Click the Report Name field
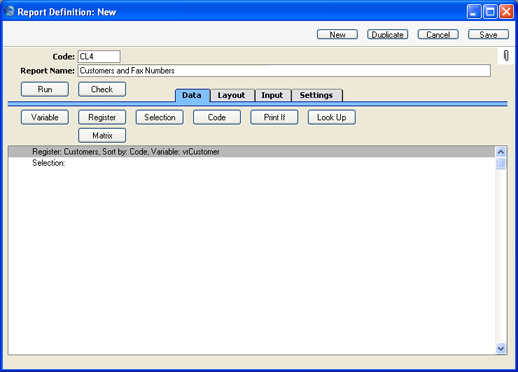The height and width of the screenshot is (372, 518). point(284,71)
